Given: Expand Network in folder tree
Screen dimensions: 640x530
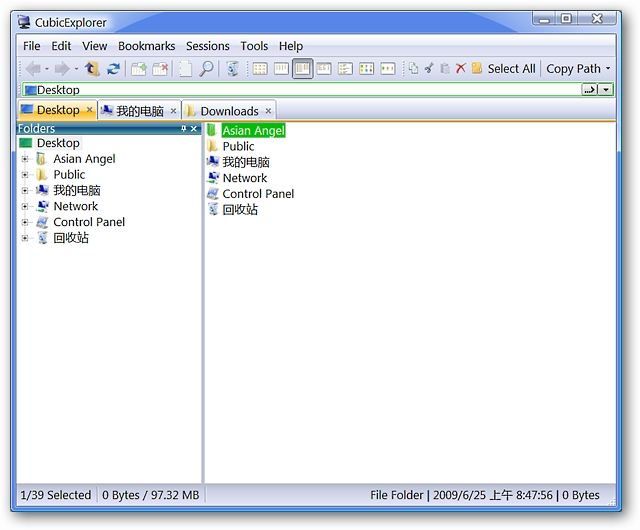Looking at the screenshot, I should 25,207.
